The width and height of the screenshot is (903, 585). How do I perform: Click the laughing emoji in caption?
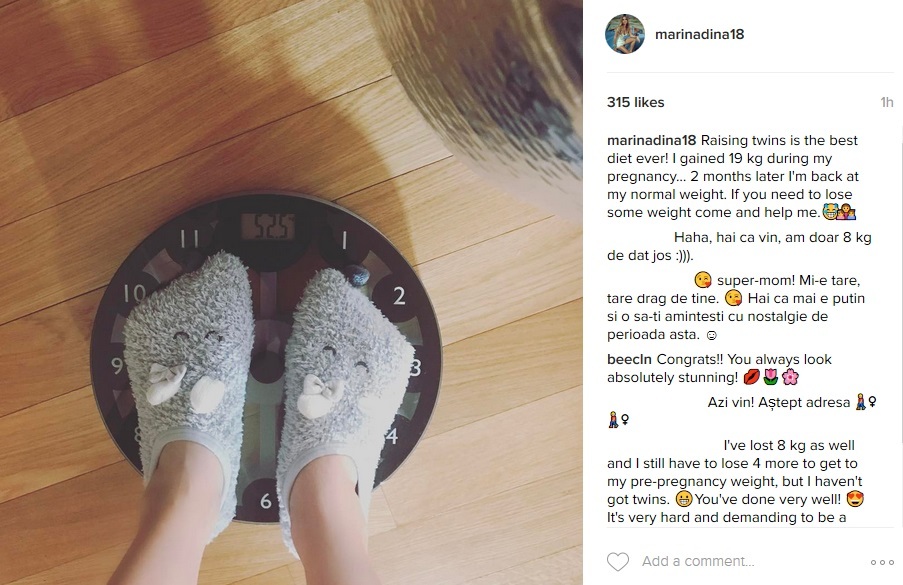pyautogui.click(x=829, y=212)
